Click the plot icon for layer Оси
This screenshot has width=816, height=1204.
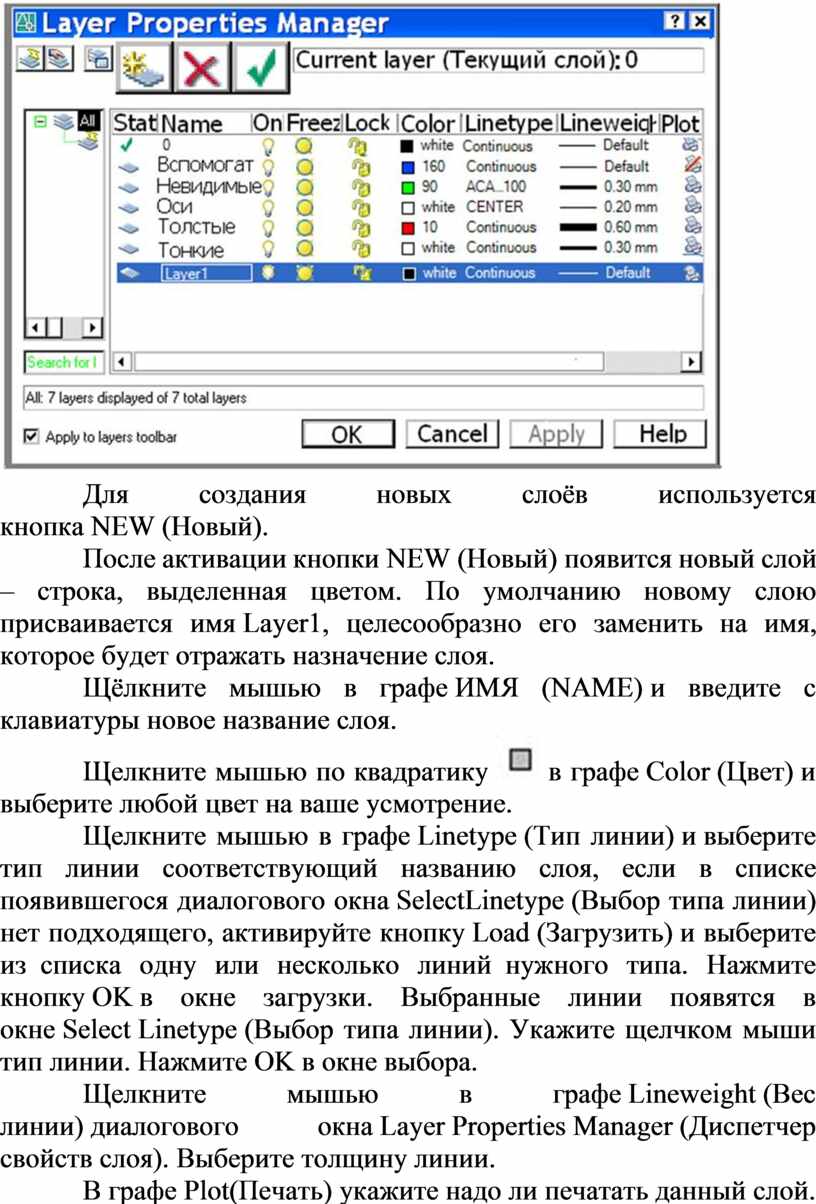pos(692,207)
